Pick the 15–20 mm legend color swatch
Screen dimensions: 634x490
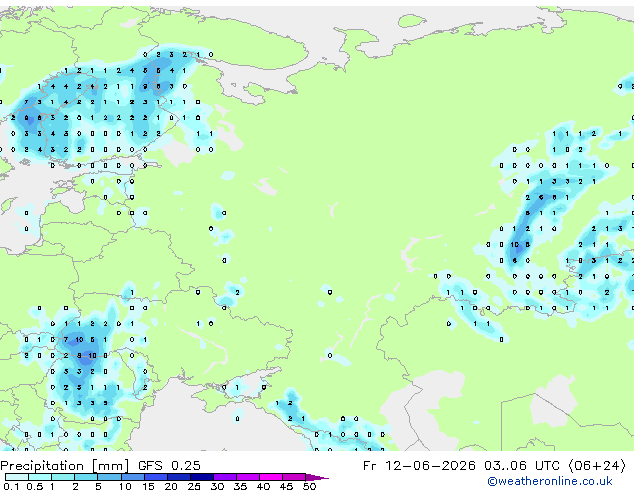click(155, 477)
